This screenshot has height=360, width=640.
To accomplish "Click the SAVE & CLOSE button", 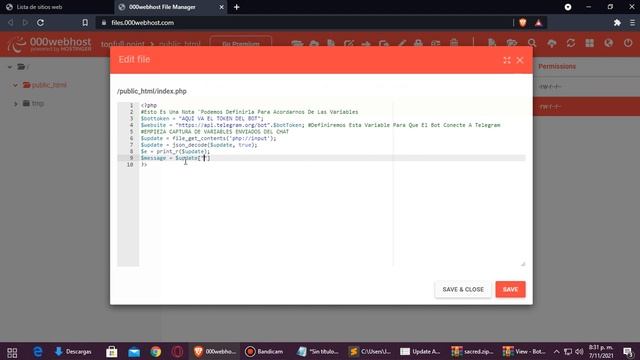I will point(463,289).
